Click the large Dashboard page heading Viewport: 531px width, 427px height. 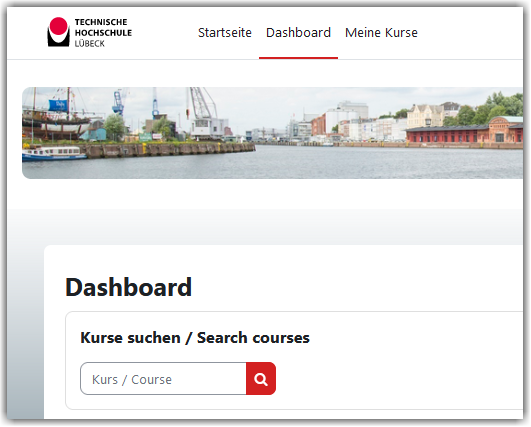[x=129, y=287]
